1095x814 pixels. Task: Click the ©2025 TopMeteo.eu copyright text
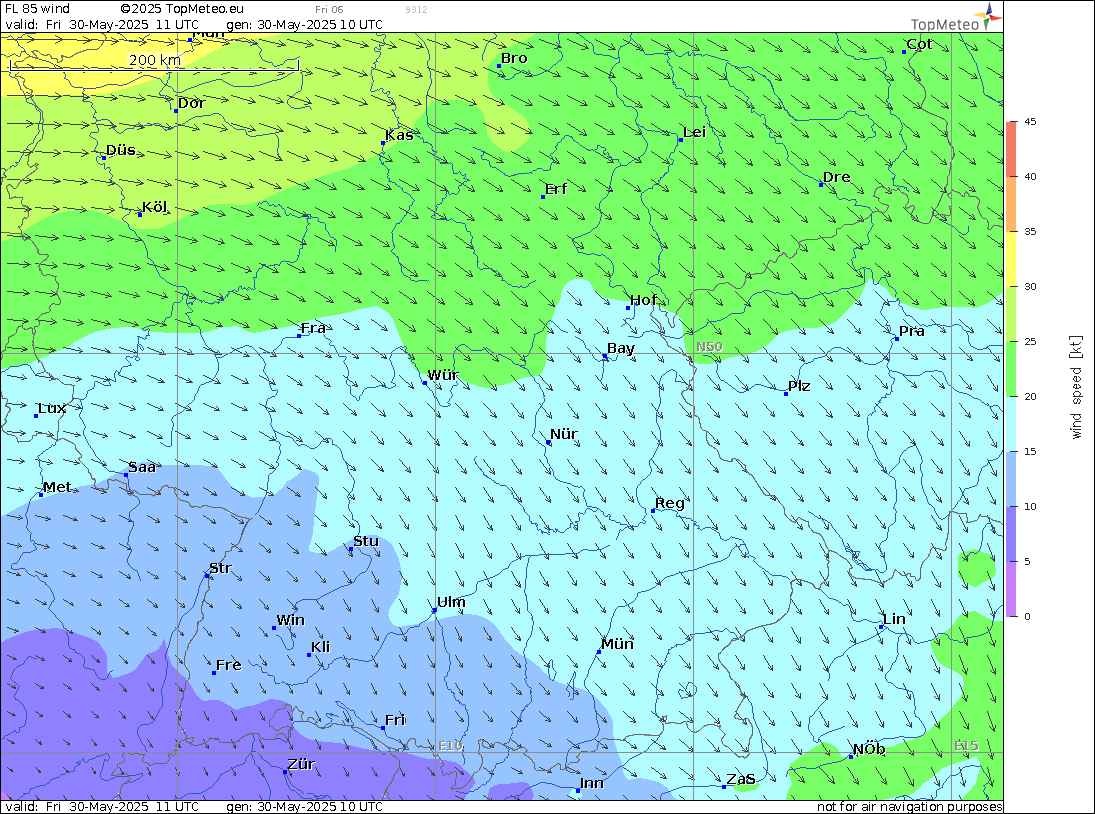click(x=182, y=8)
